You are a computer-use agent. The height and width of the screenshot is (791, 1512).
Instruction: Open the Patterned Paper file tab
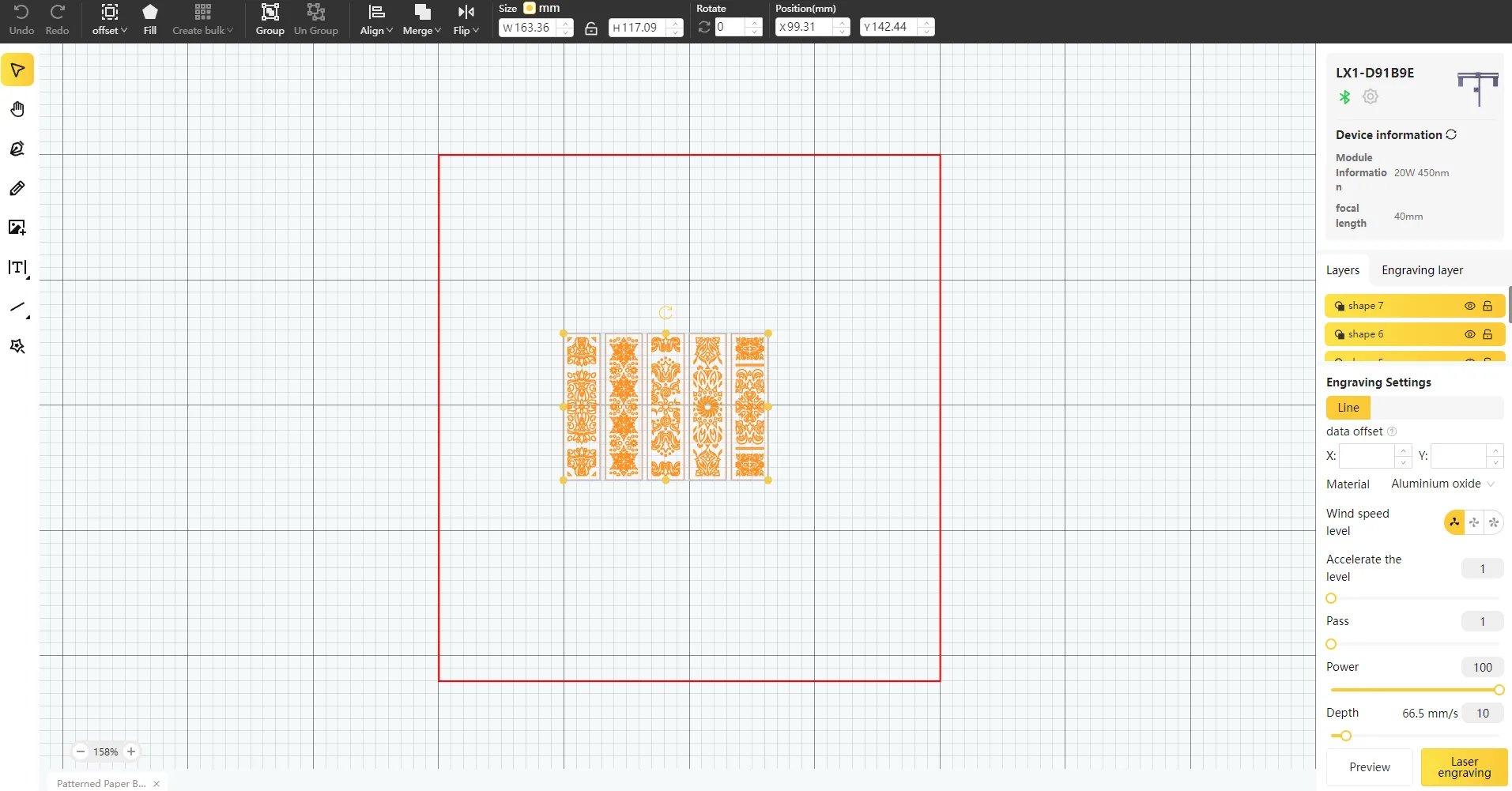click(101, 783)
